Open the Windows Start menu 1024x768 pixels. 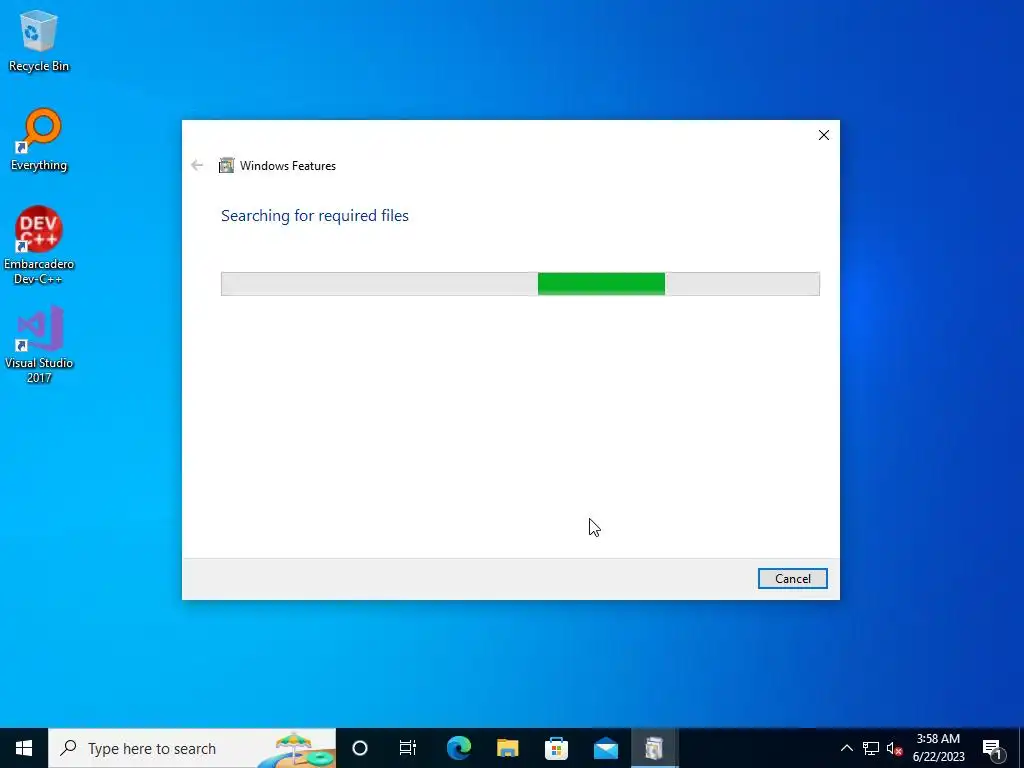point(24,748)
